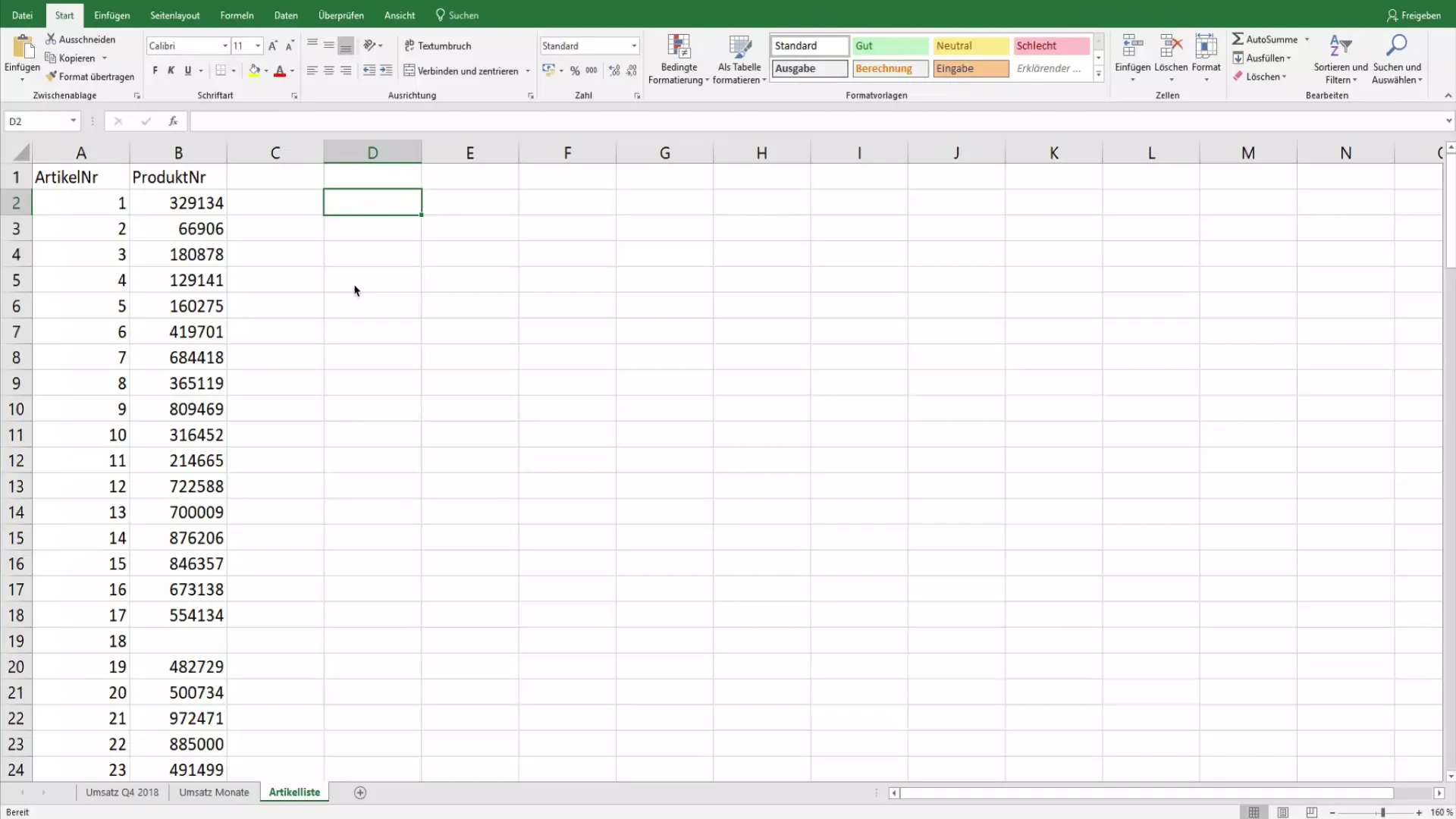Toggle left text alignment
Viewport: 1456px width, 819px height.
click(x=312, y=71)
